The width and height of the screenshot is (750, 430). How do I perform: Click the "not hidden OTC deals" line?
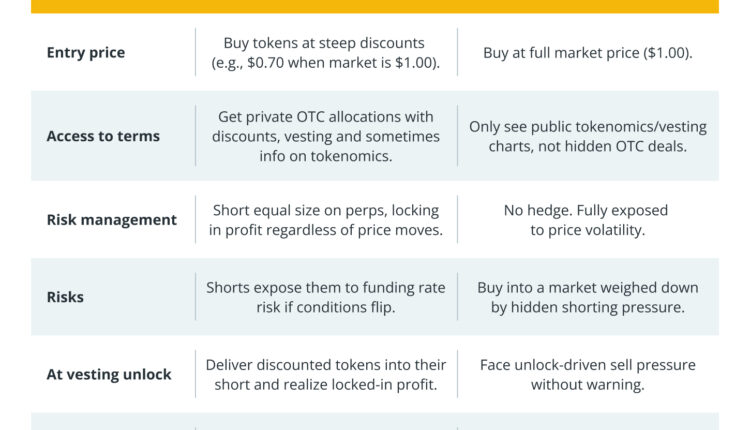coord(588,146)
